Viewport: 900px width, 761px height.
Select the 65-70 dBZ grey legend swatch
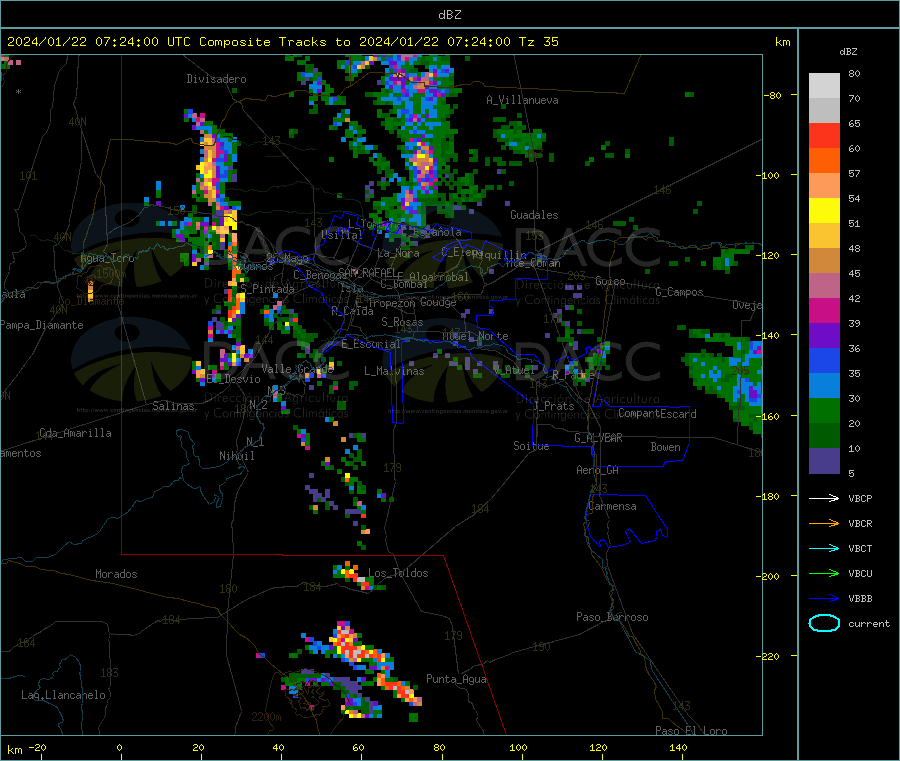point(824,111)
